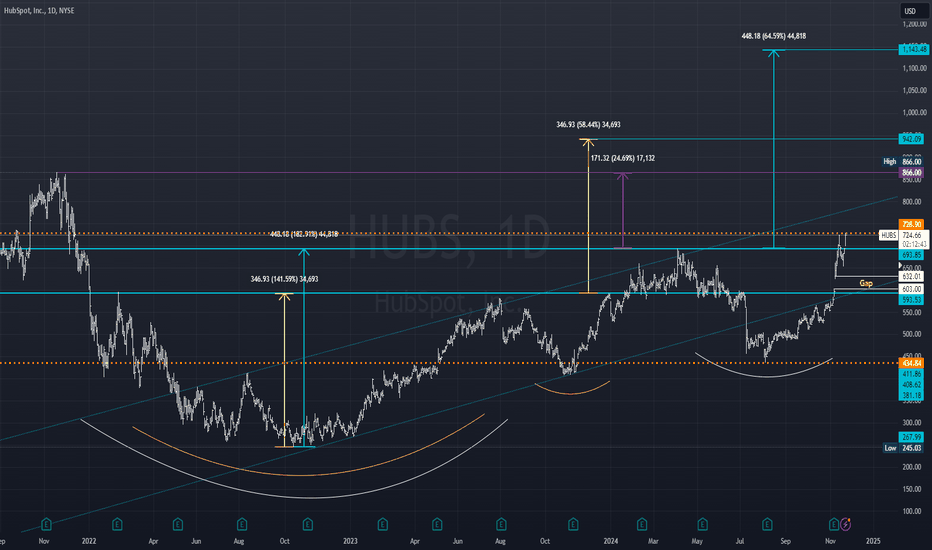
Task: Click the 408.62 price label
Action: (911, 385)
